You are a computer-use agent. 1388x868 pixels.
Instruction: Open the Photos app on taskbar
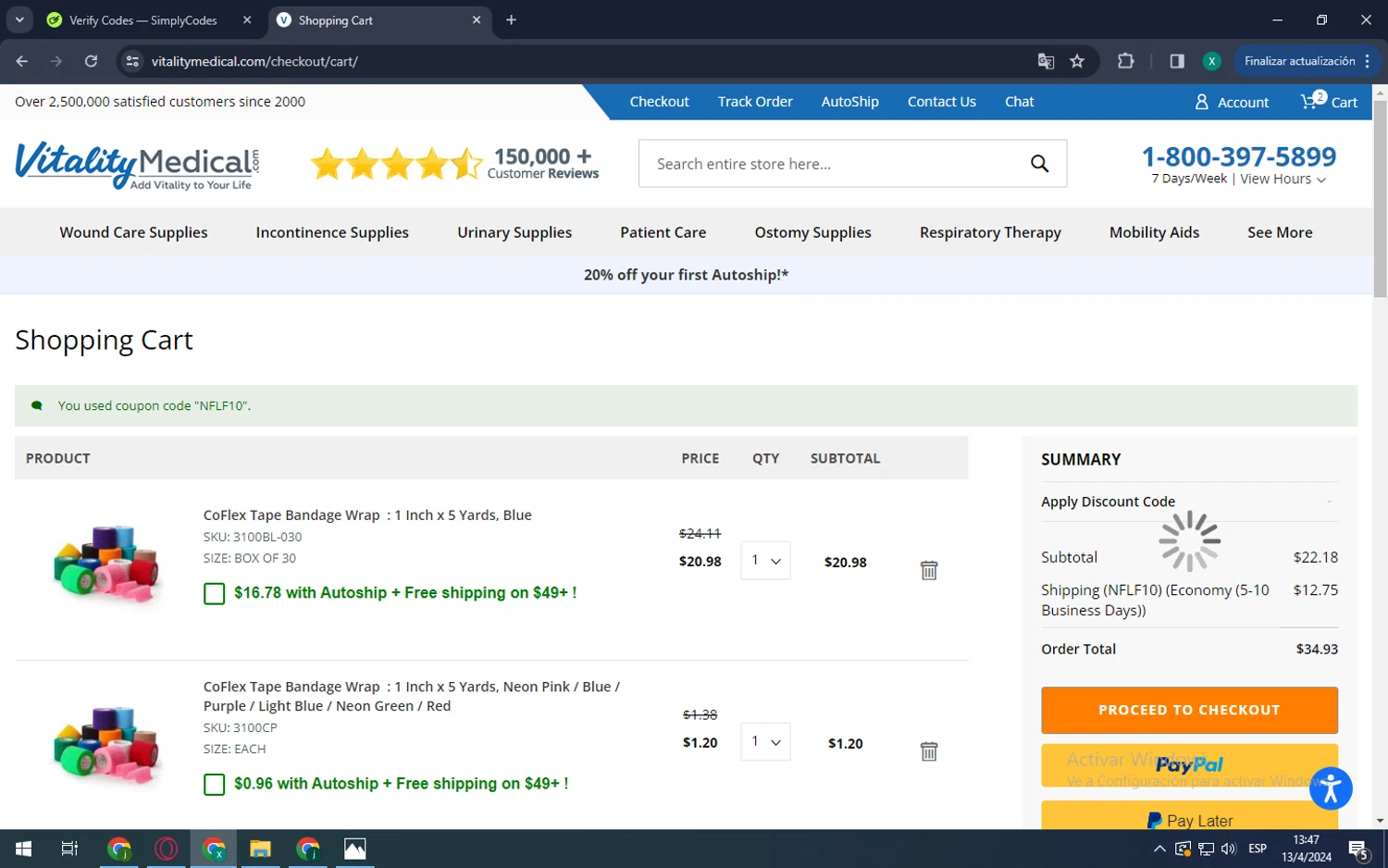click(354, 849)
